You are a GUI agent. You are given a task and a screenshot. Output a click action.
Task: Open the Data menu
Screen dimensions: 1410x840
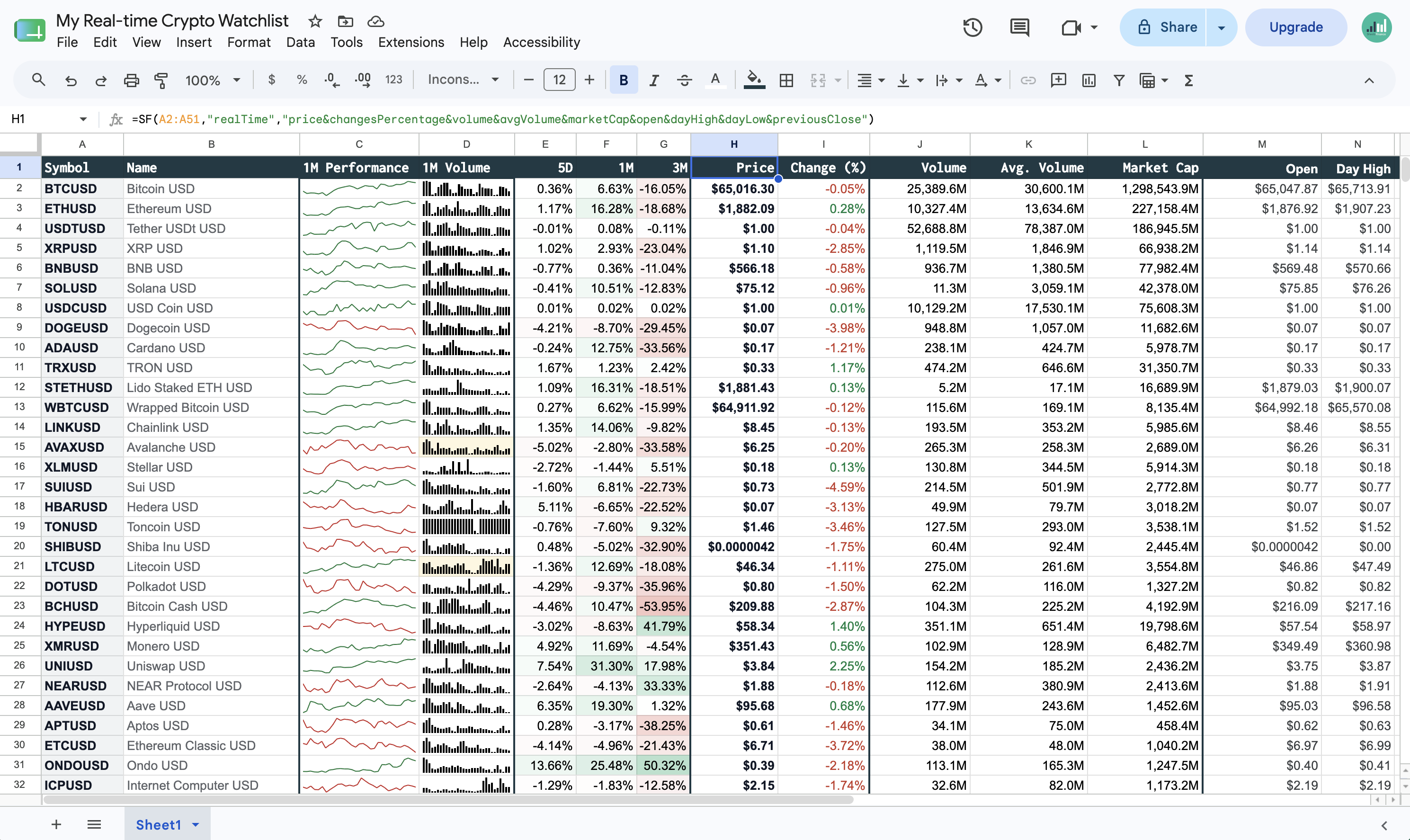pos(301,43)
